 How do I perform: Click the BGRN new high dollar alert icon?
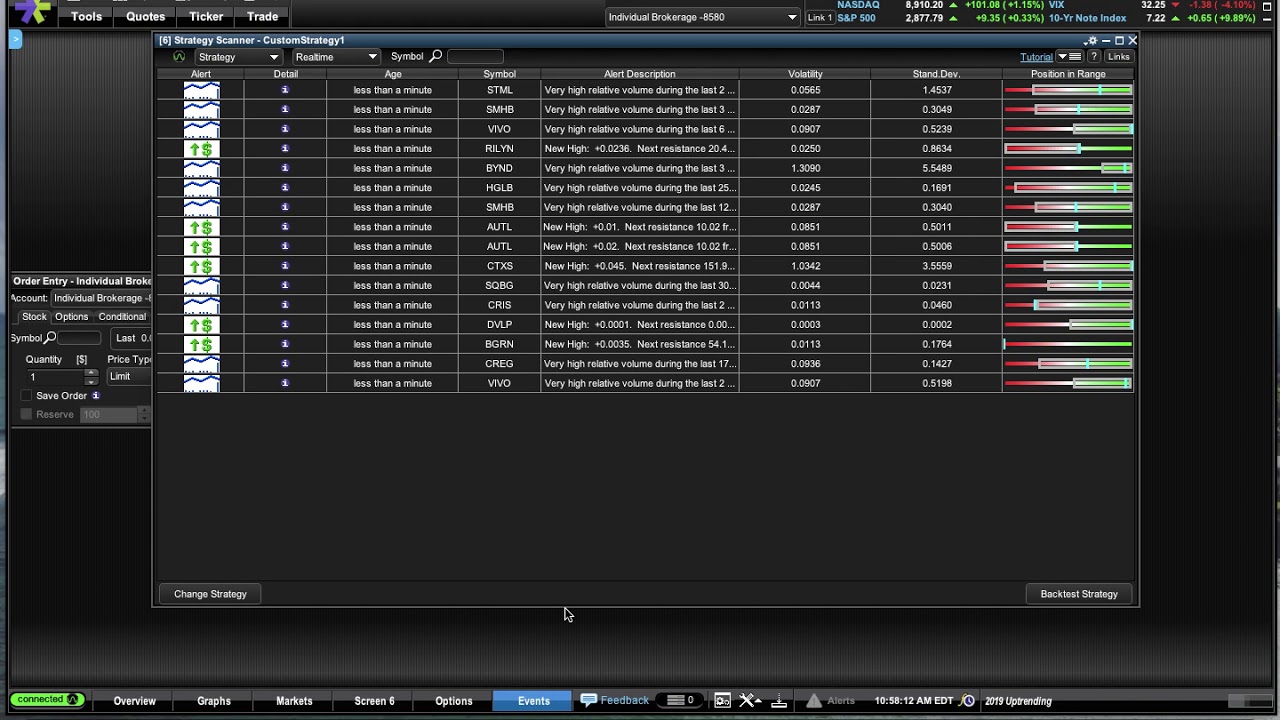pyautogui.click(x=201, y=344)
